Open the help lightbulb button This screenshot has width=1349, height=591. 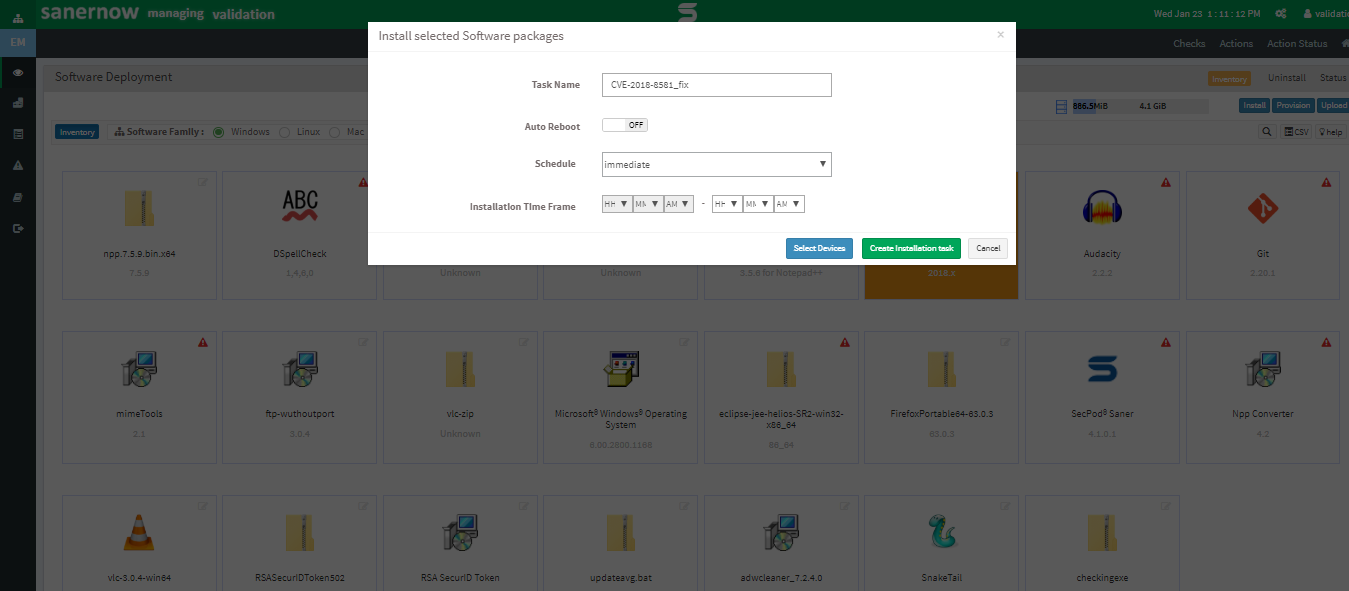pyautogui.click(x=1330, y=132)
